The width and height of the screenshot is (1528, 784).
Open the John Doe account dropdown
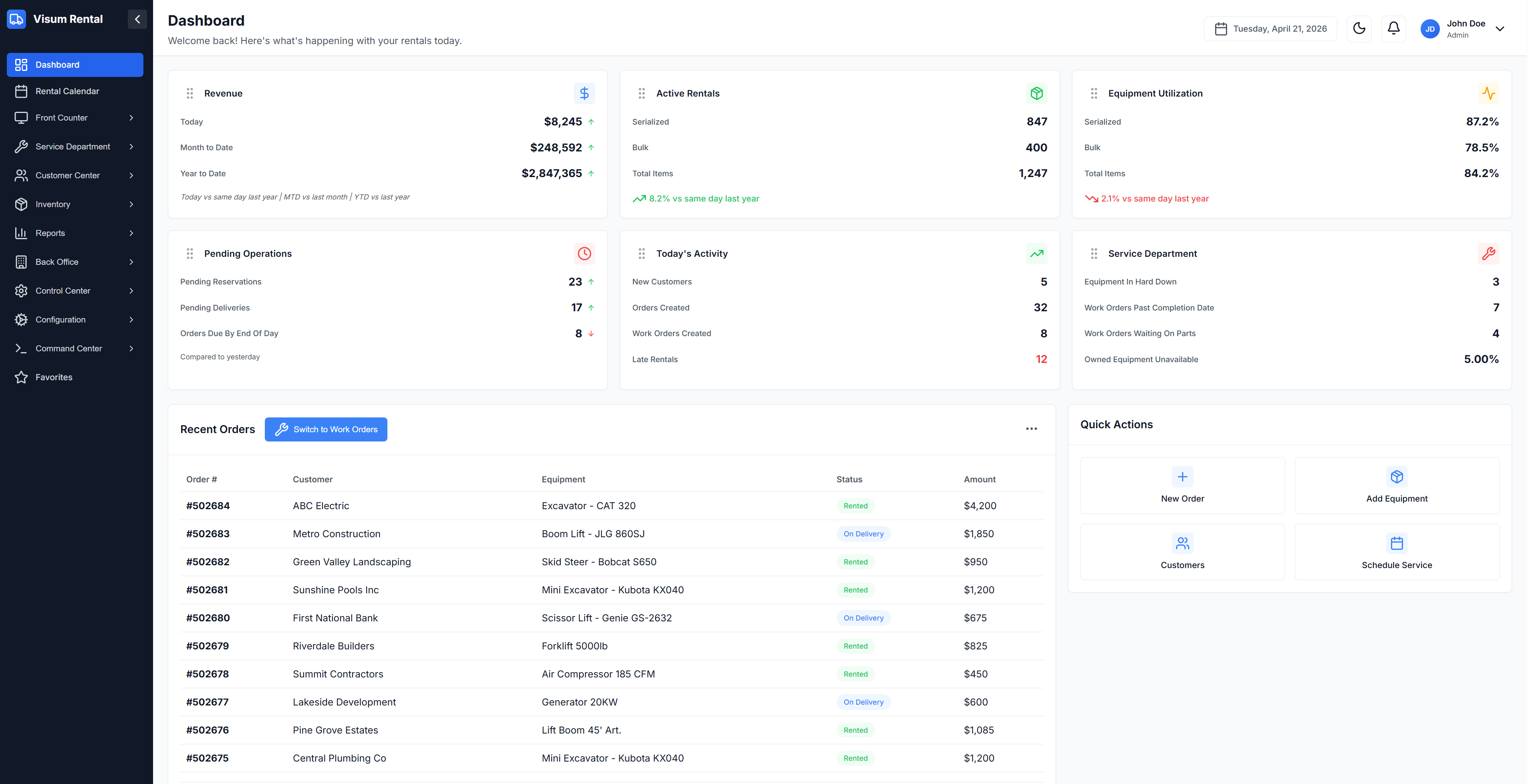(1463, 28)
